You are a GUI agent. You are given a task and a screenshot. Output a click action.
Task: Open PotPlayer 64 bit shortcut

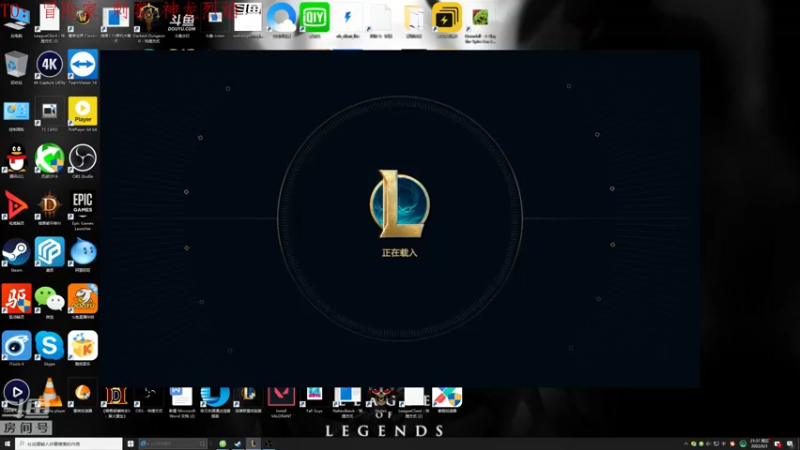[83, 112]
